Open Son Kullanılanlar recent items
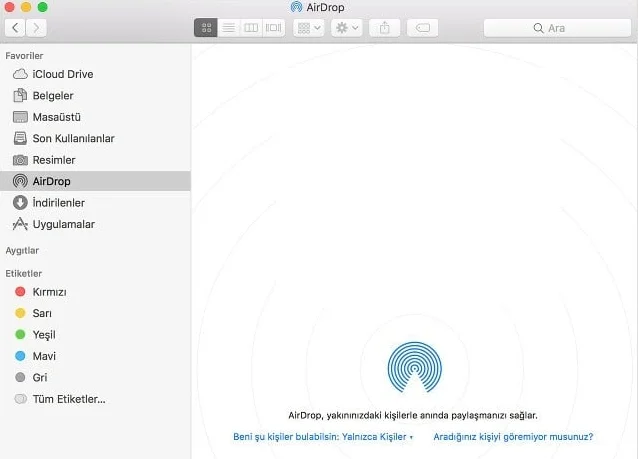 pos(73,138)
